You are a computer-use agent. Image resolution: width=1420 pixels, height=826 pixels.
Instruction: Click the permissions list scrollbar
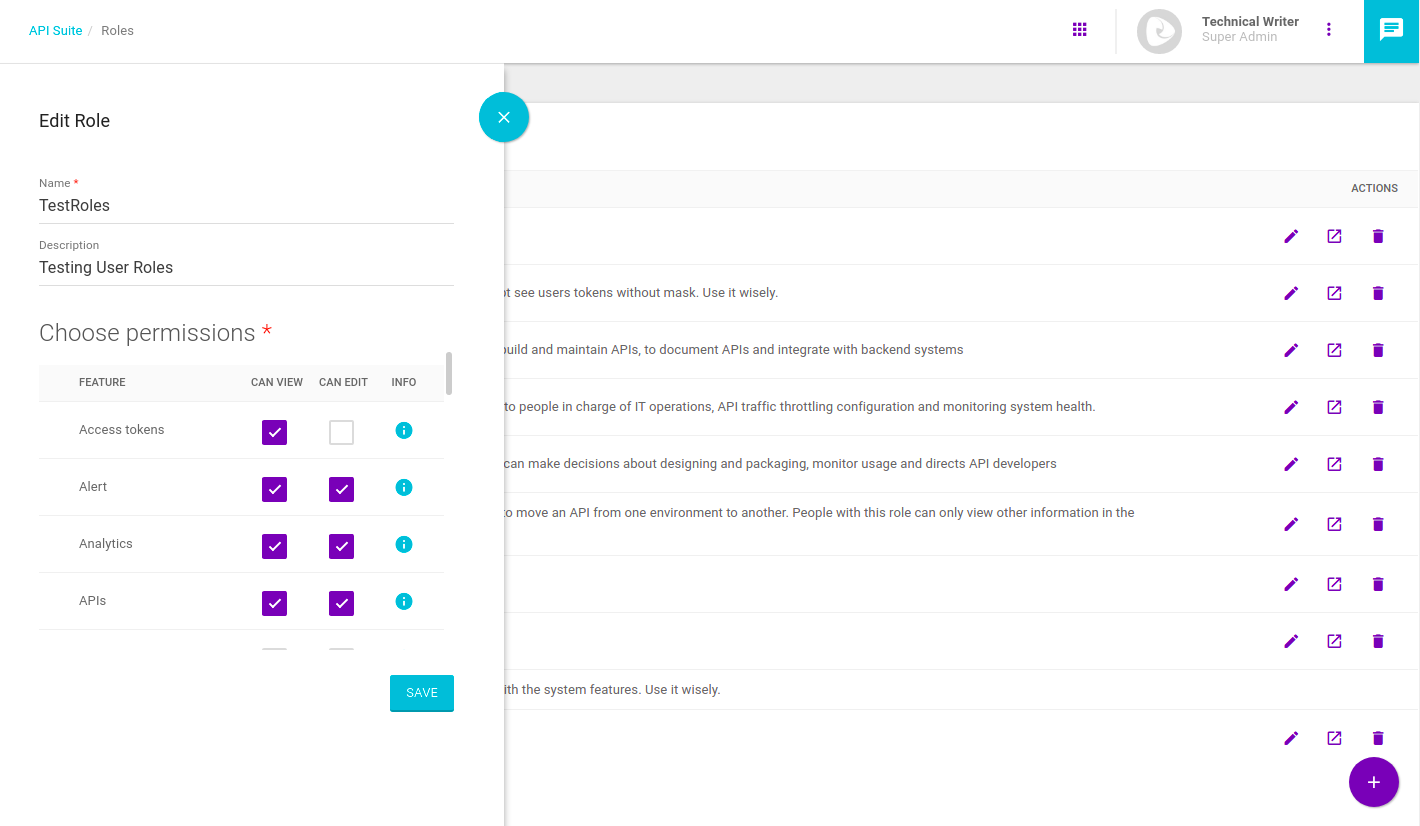click(x=449, y=373)
